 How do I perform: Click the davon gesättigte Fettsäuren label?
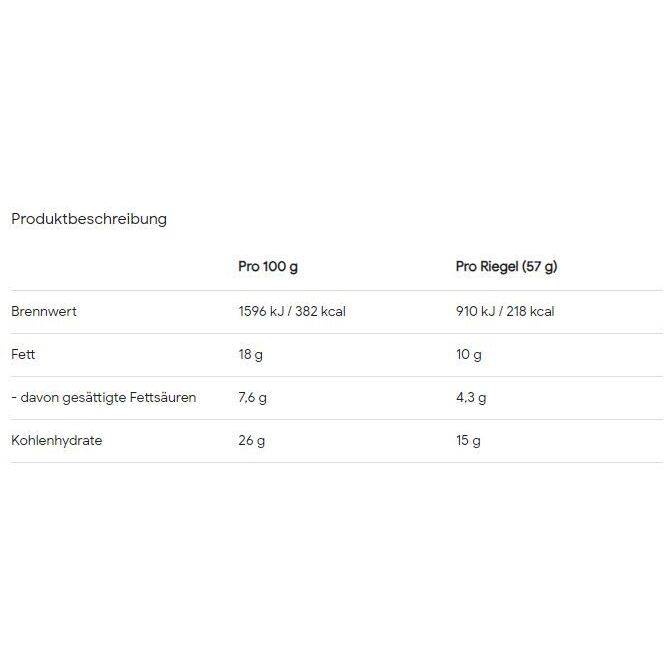click(x=104, y=398)
